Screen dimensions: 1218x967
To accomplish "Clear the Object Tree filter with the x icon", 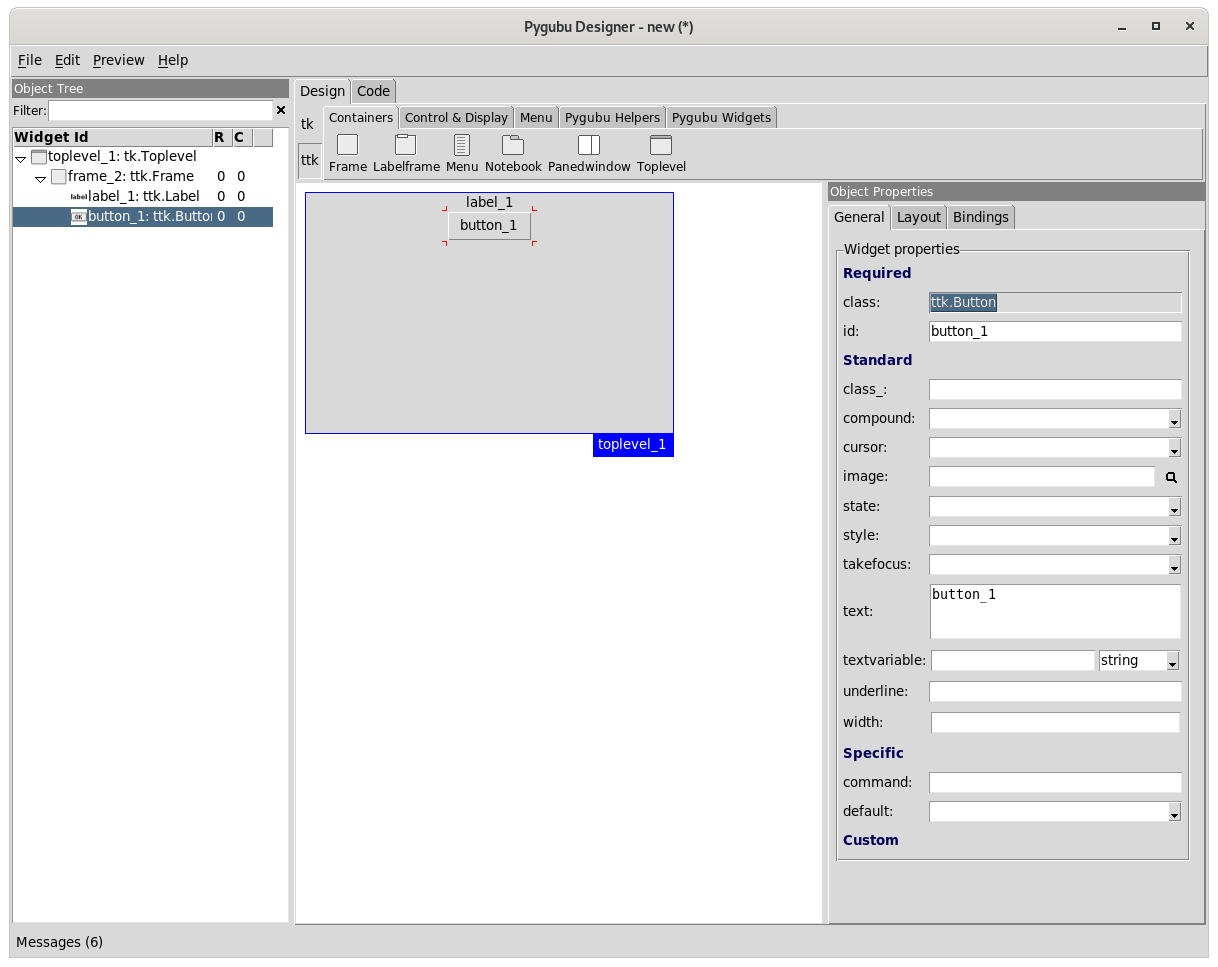I will 281,110.
